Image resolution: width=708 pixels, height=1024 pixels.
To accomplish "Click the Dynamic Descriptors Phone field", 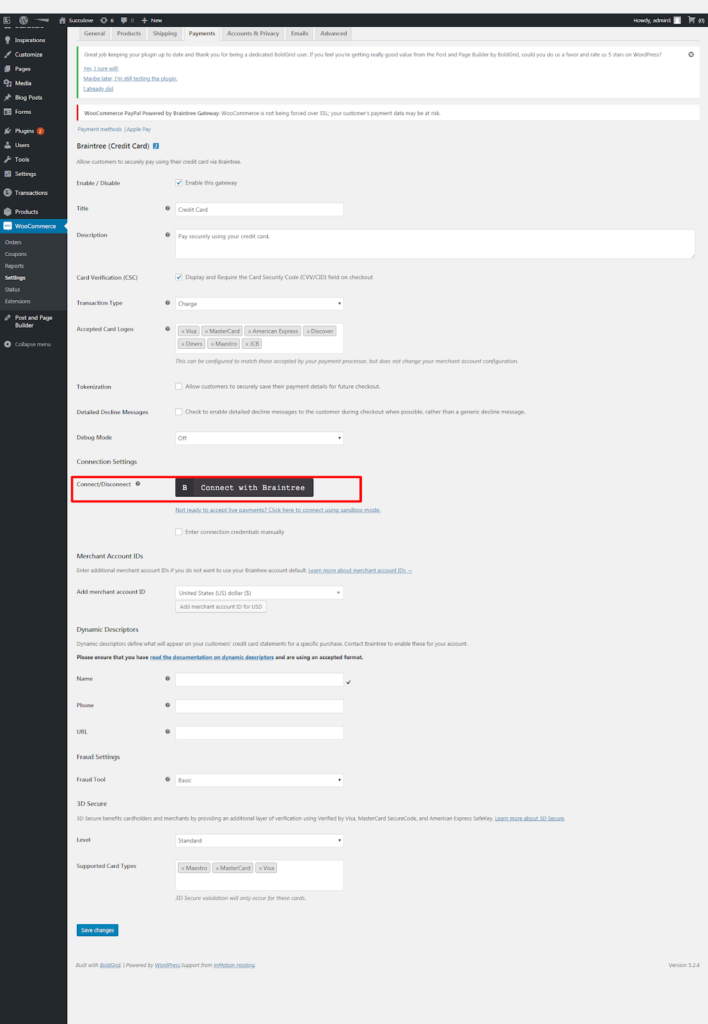I will pos(259,706).
